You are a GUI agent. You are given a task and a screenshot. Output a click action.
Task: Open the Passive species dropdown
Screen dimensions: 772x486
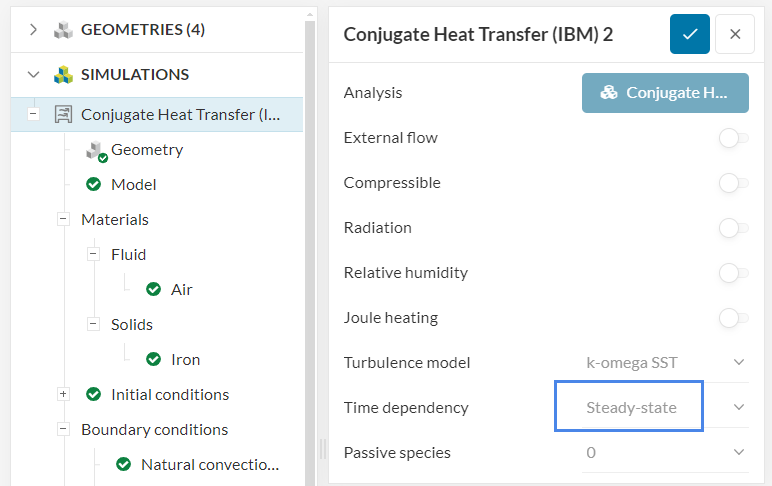click(665, 452)
